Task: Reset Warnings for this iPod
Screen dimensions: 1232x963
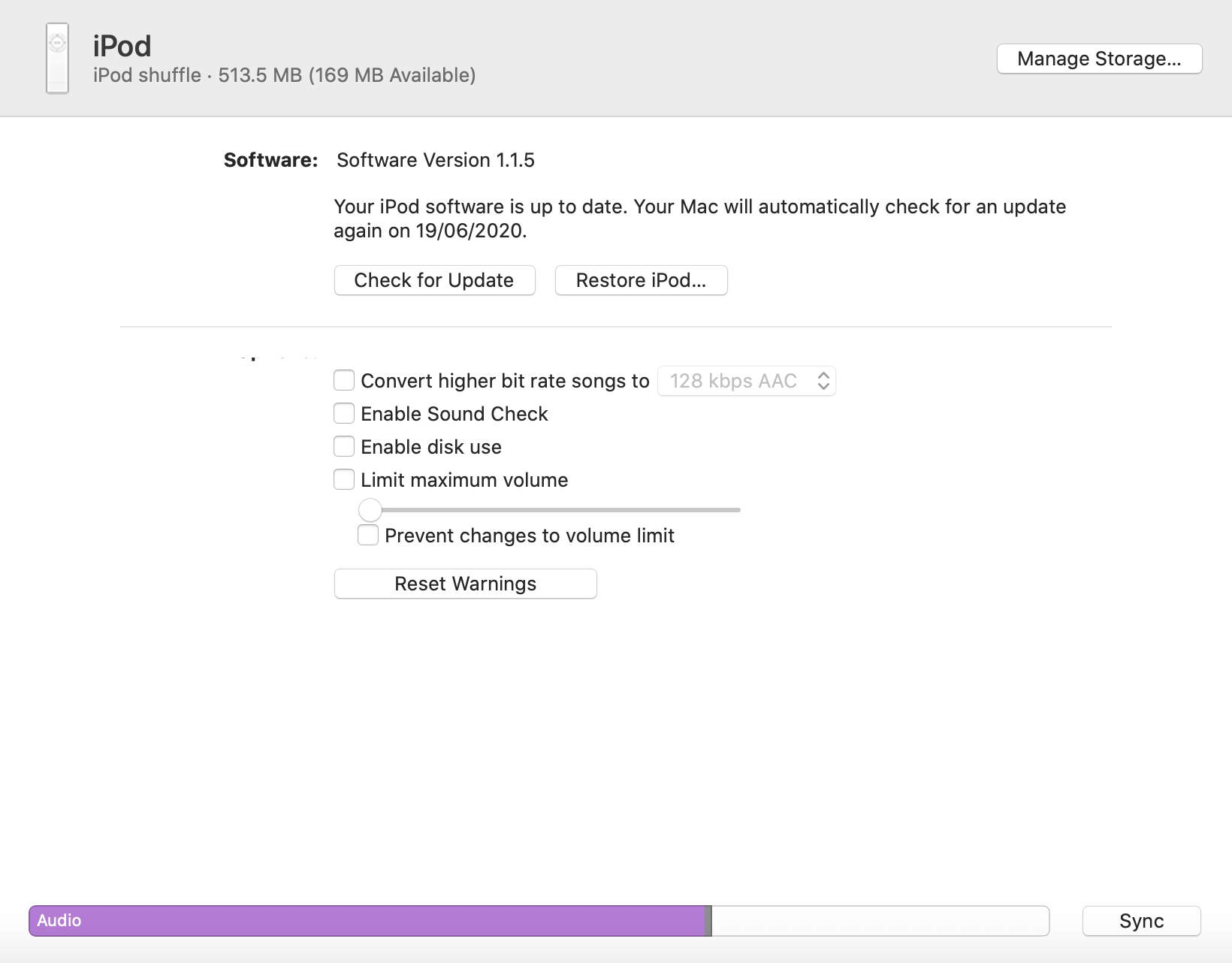Action: point(465,584)
